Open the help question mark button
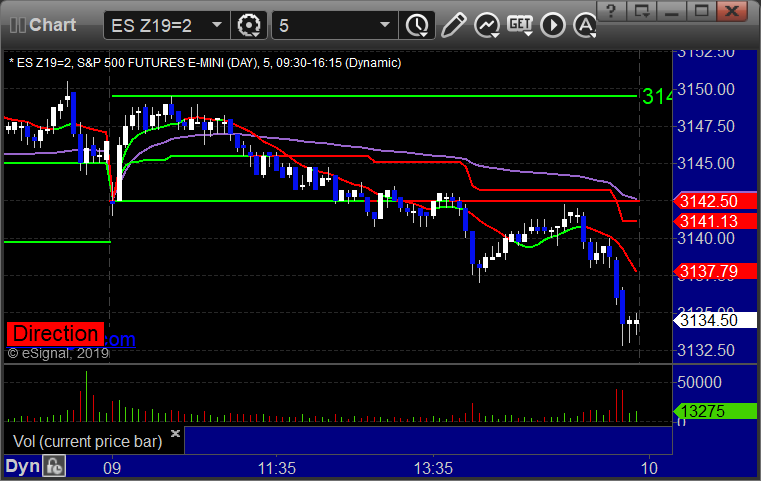761x481 pixels. [612, 11]
